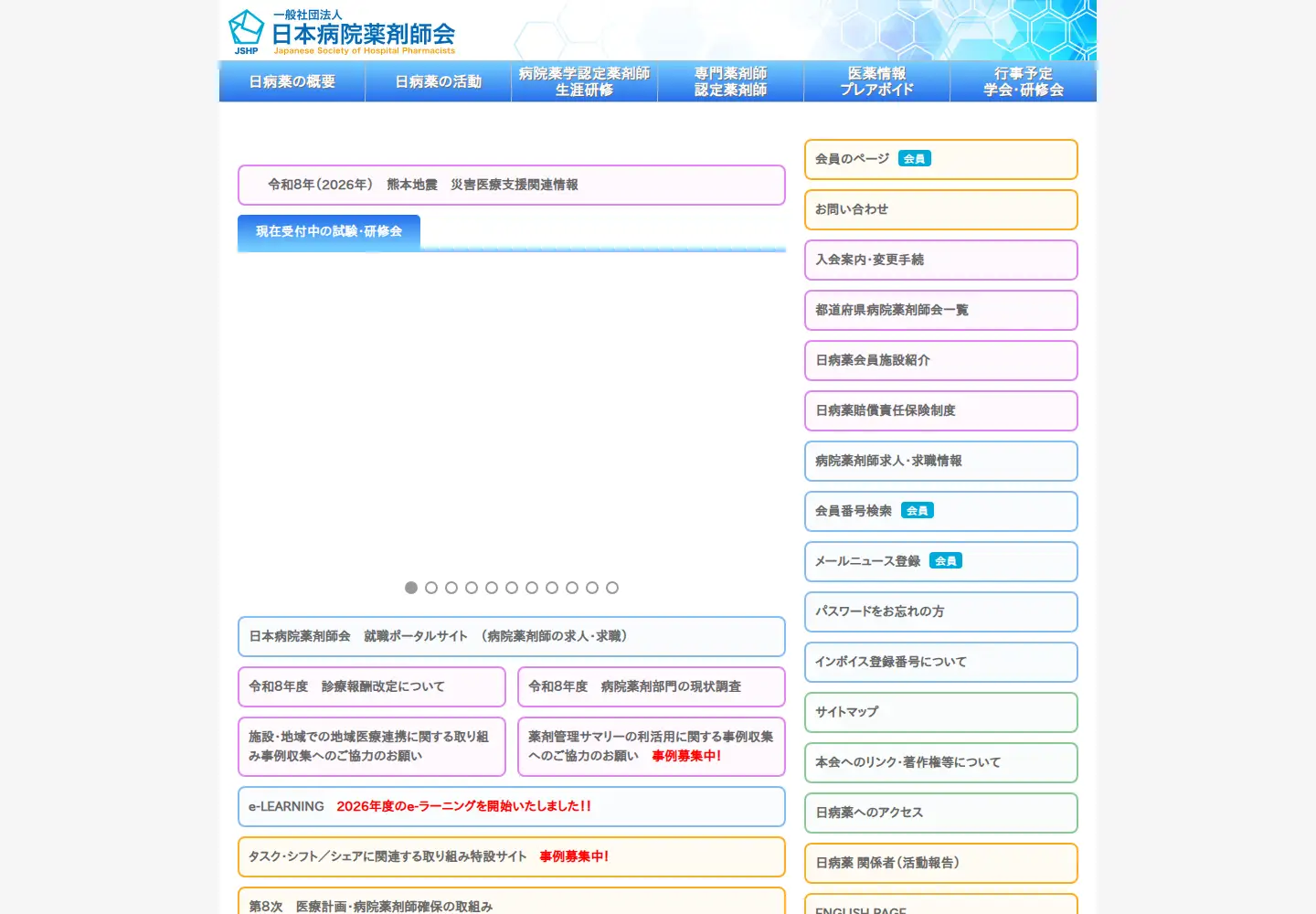This screenshot has width=1316, height=914.
Task: Open 病院薬剤師求人・求職情報
Action: point(941,461)
